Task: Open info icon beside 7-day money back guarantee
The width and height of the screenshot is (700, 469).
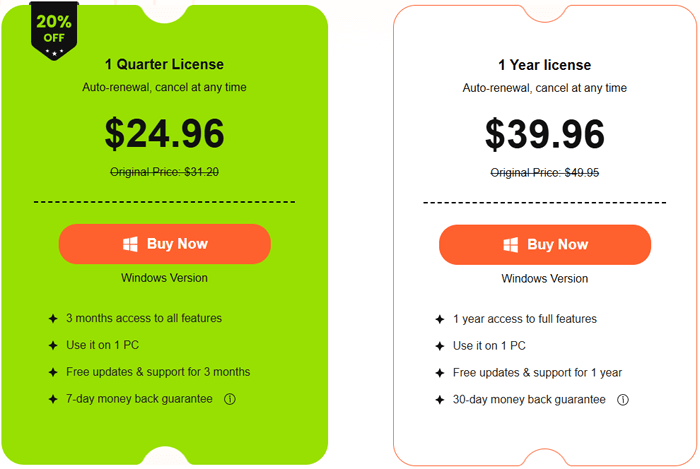Action: coord(229,399)
